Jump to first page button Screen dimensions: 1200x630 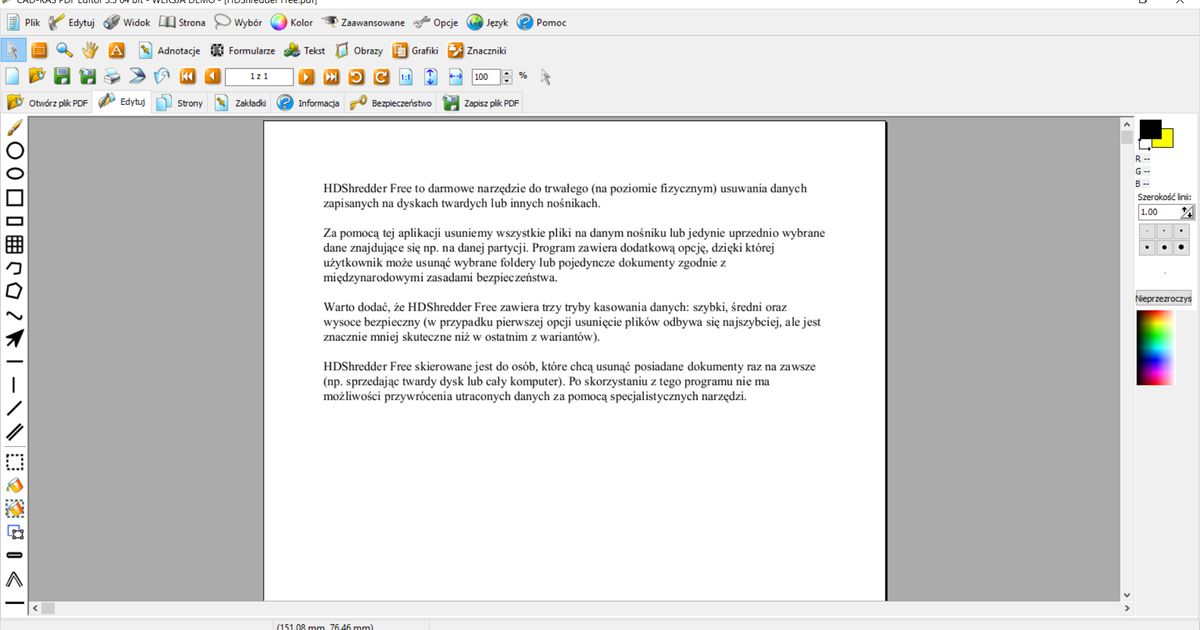[187, 77]
